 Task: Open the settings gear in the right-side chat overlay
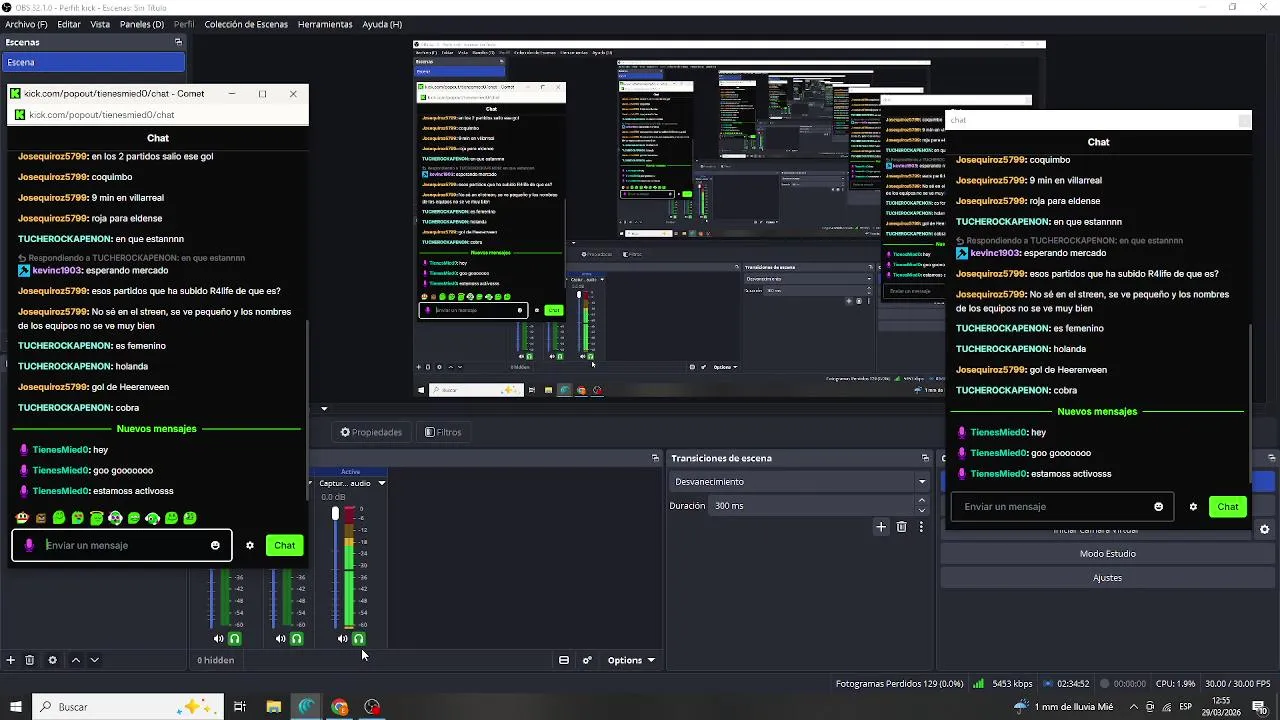[1193, 507]
